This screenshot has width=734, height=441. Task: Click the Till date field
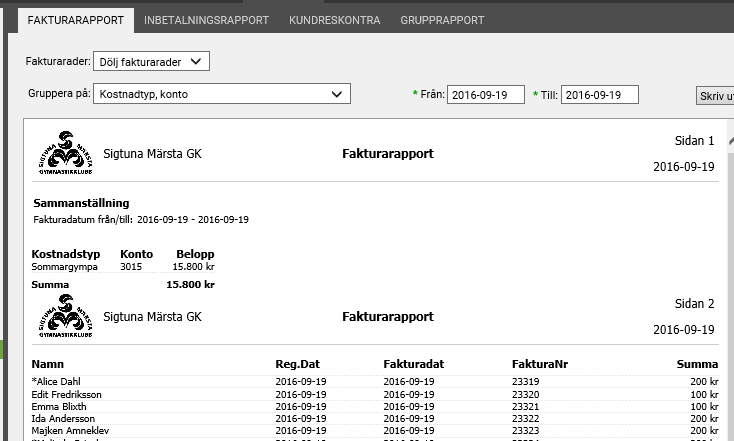tap(599, 95)
